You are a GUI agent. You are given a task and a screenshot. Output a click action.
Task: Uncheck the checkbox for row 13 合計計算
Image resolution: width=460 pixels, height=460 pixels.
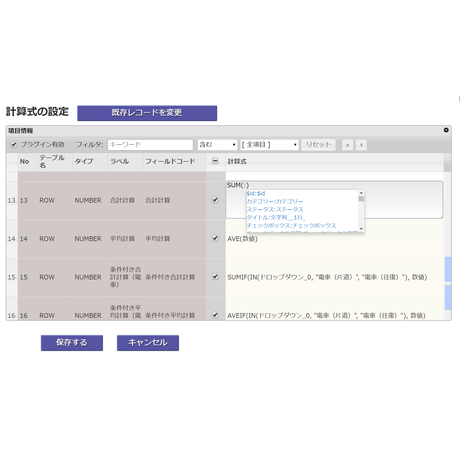pos(215,200)
